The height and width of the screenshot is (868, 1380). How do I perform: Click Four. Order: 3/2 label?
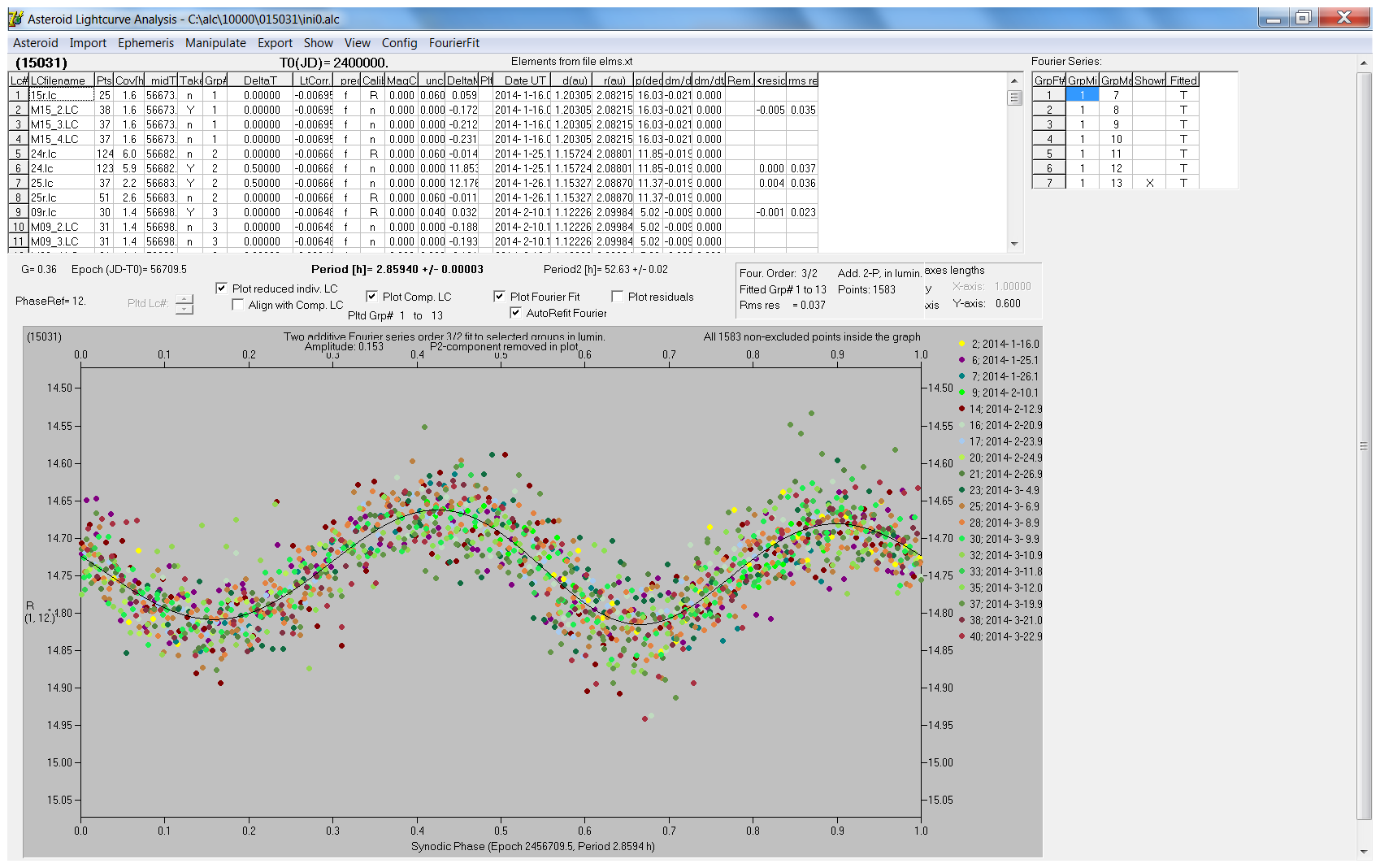click(778, 273)
